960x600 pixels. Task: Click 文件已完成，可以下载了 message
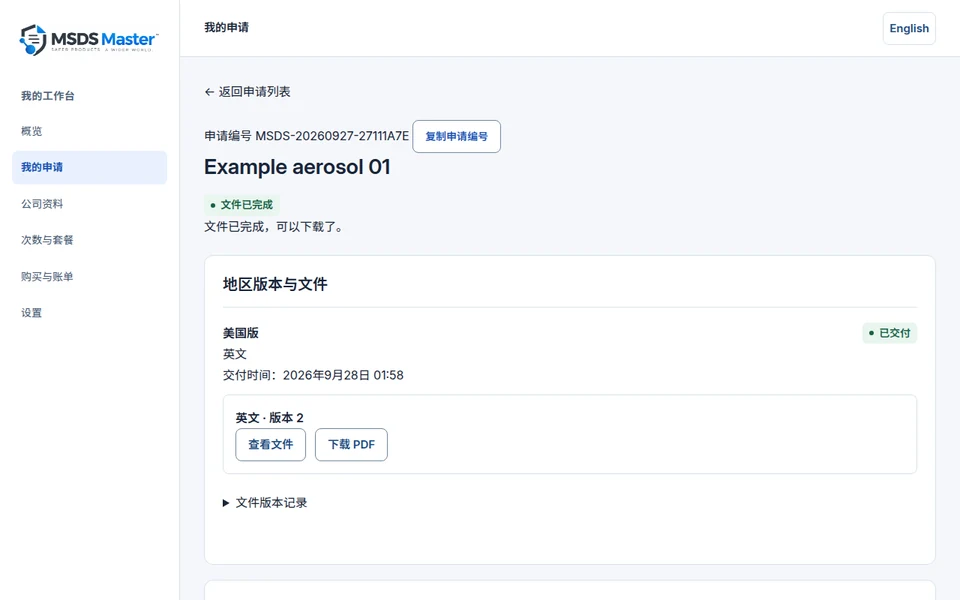point(275,227)
